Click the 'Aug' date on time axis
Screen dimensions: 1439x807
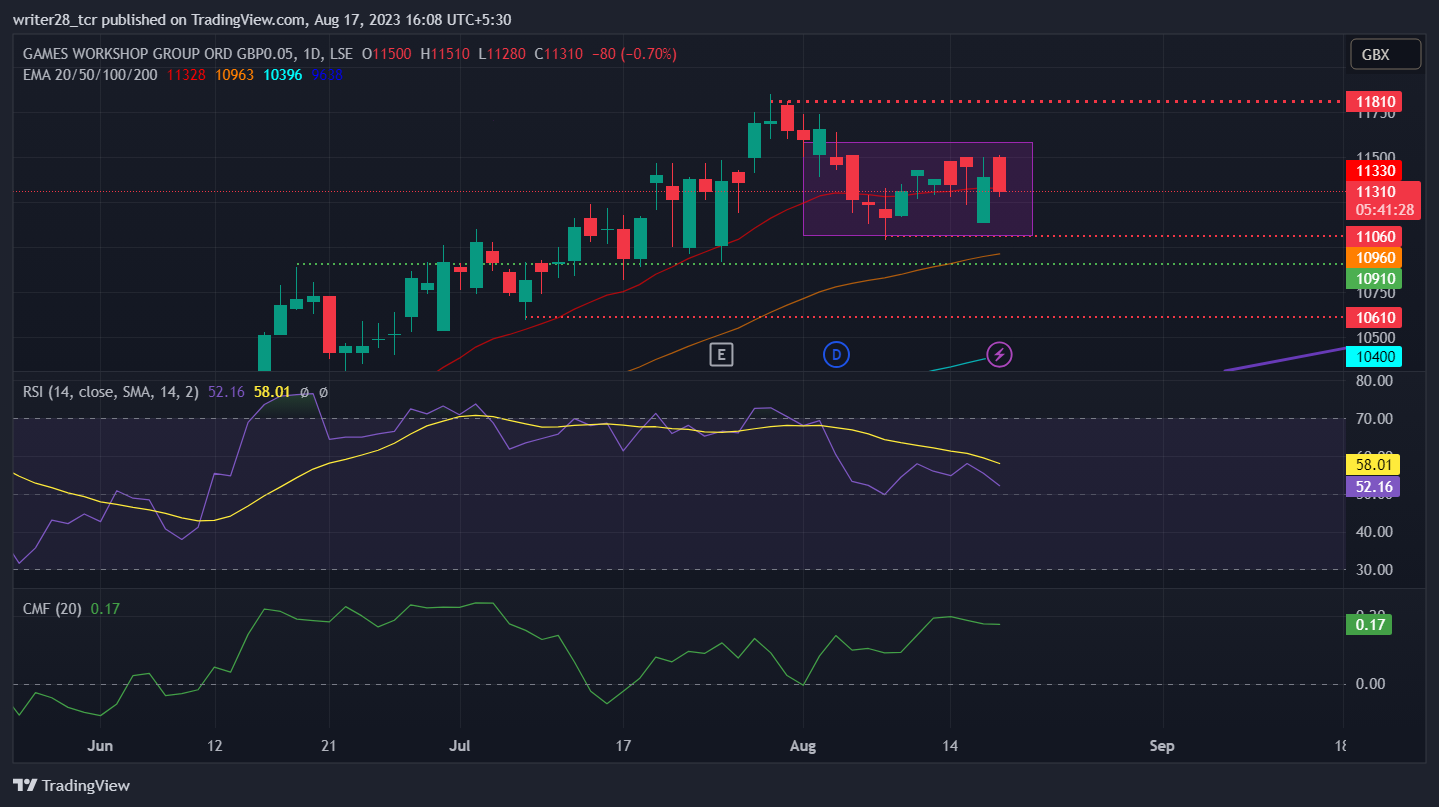pyautogui.click(x=803, y=746)
